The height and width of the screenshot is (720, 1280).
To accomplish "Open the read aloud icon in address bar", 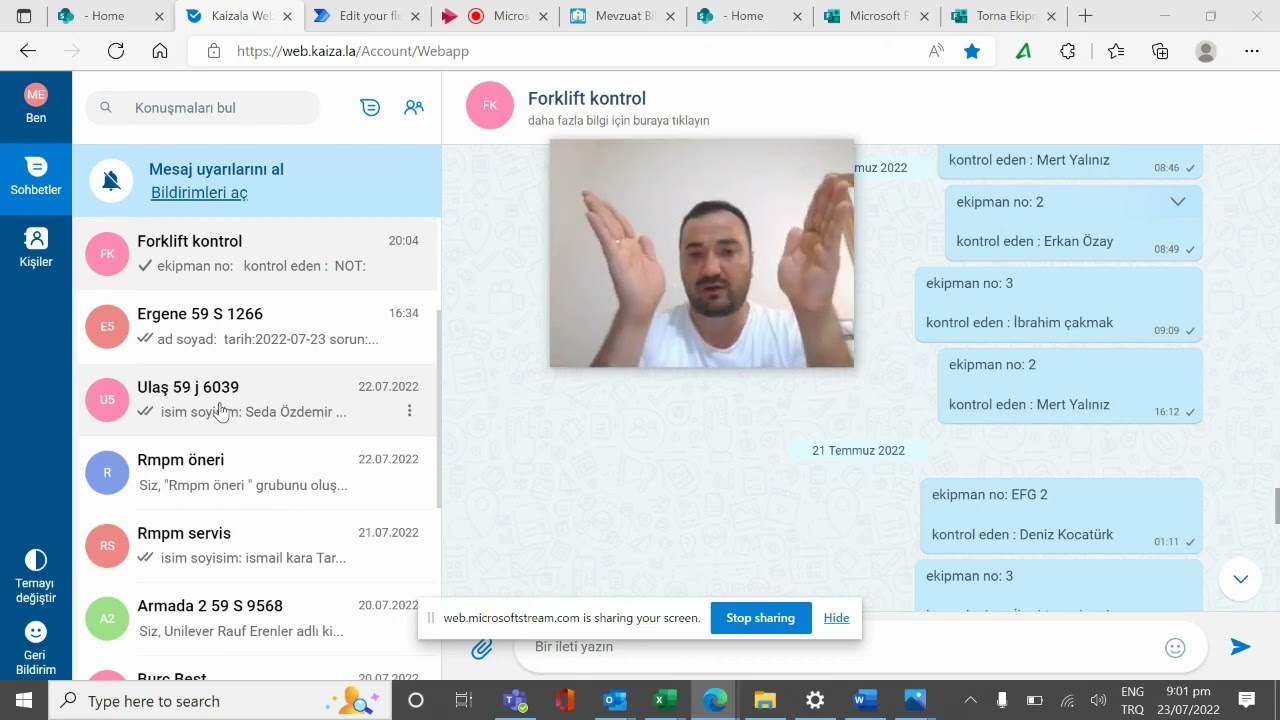I will point(936,51).
